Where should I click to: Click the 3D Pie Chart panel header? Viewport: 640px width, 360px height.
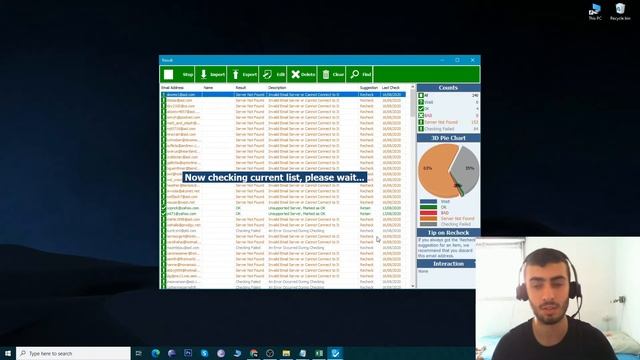[x=448, y=138]
